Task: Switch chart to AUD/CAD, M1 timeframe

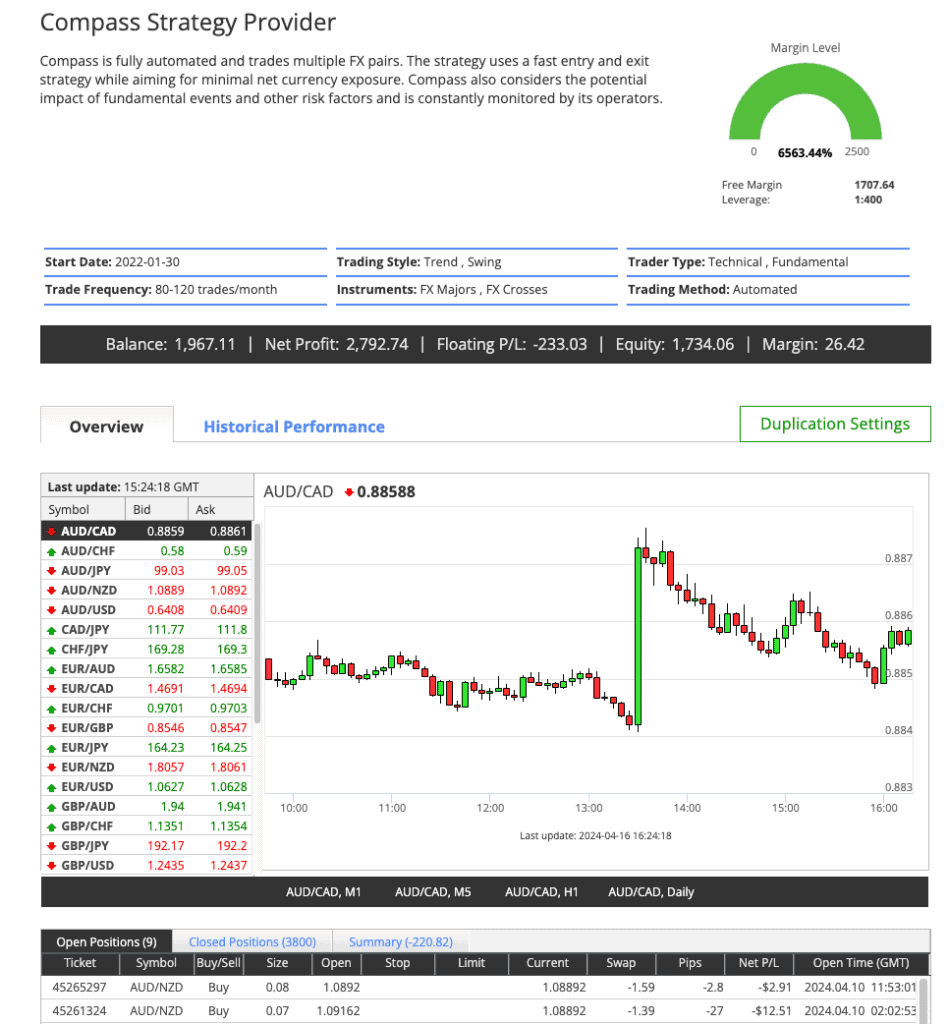Action: tap(323, 892)
